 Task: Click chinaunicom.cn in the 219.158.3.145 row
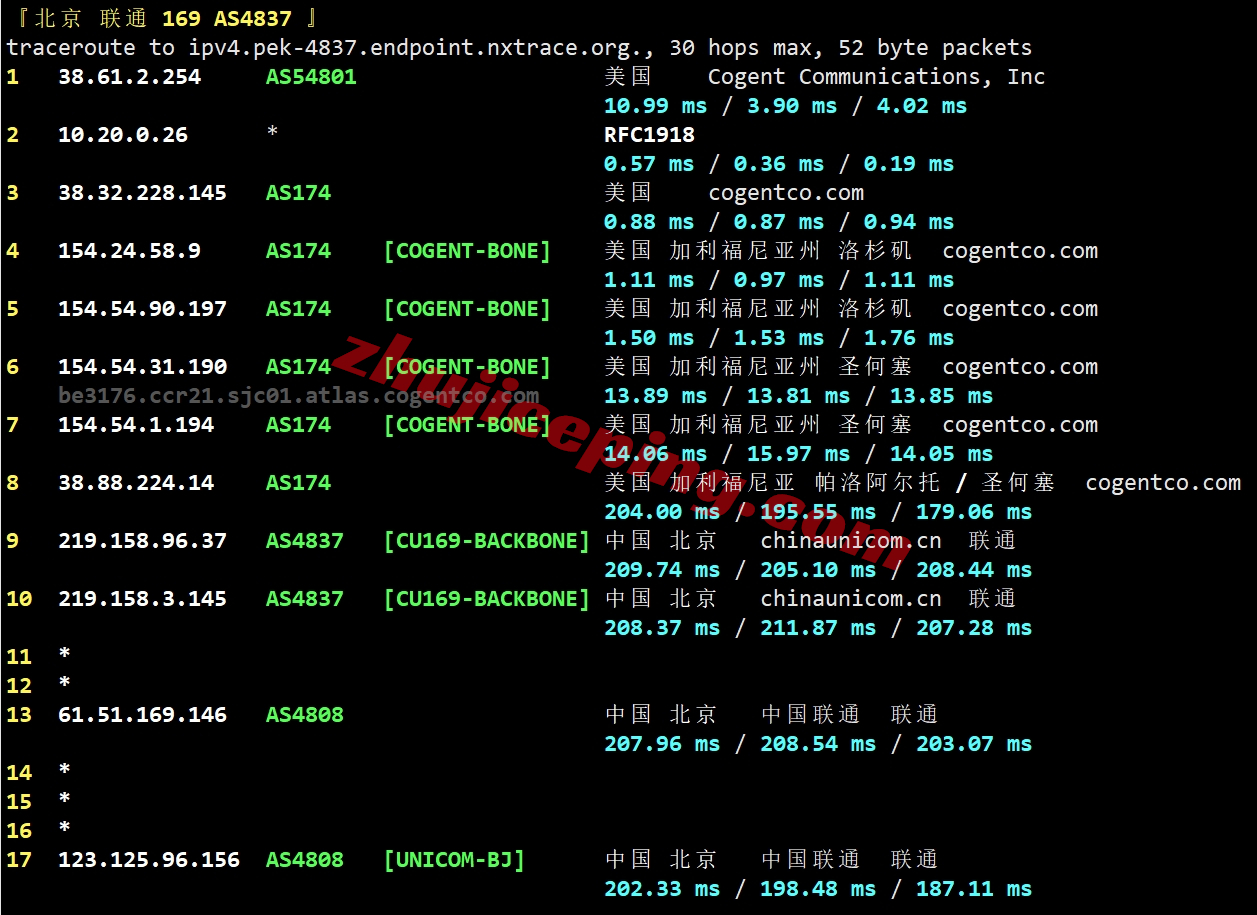click(851, 599)
